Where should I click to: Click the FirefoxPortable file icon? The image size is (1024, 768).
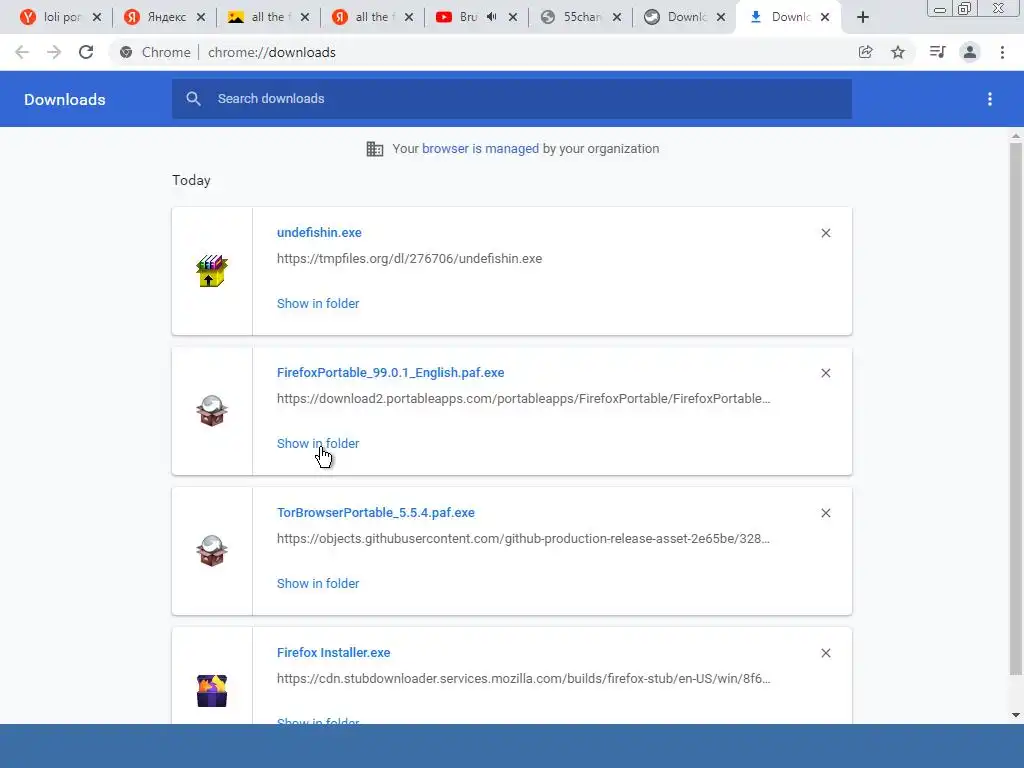pos(212,411)
